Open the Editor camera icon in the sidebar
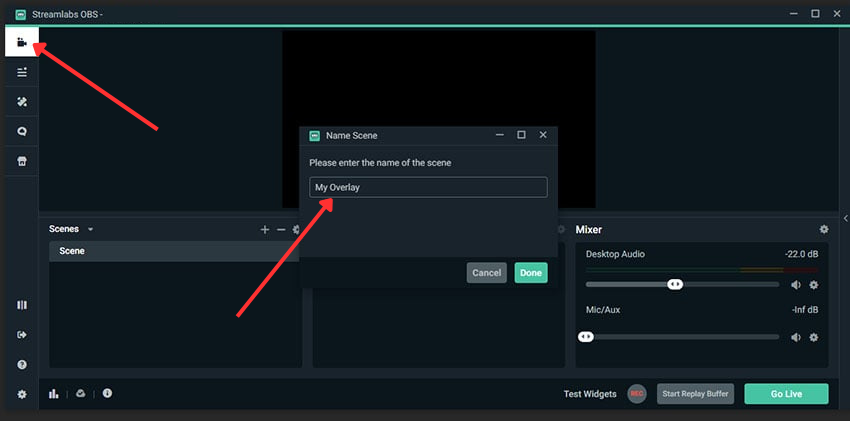Screen dimensions: 850x421 click(22, 42)
